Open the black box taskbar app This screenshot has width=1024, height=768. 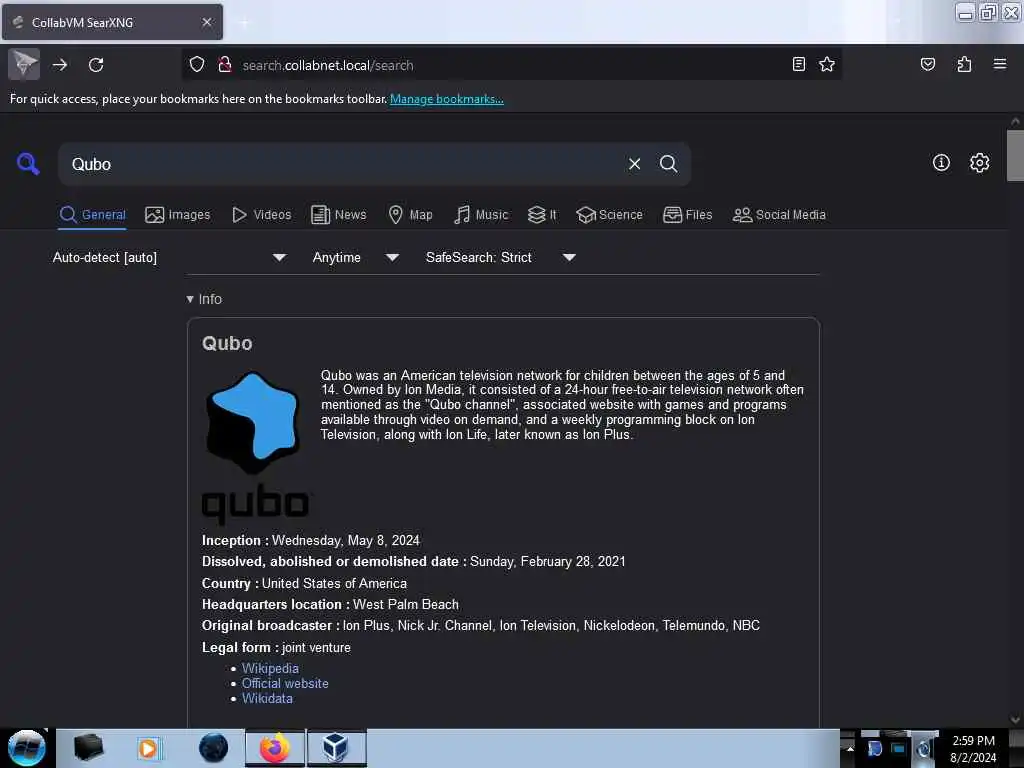coord(88,748)
